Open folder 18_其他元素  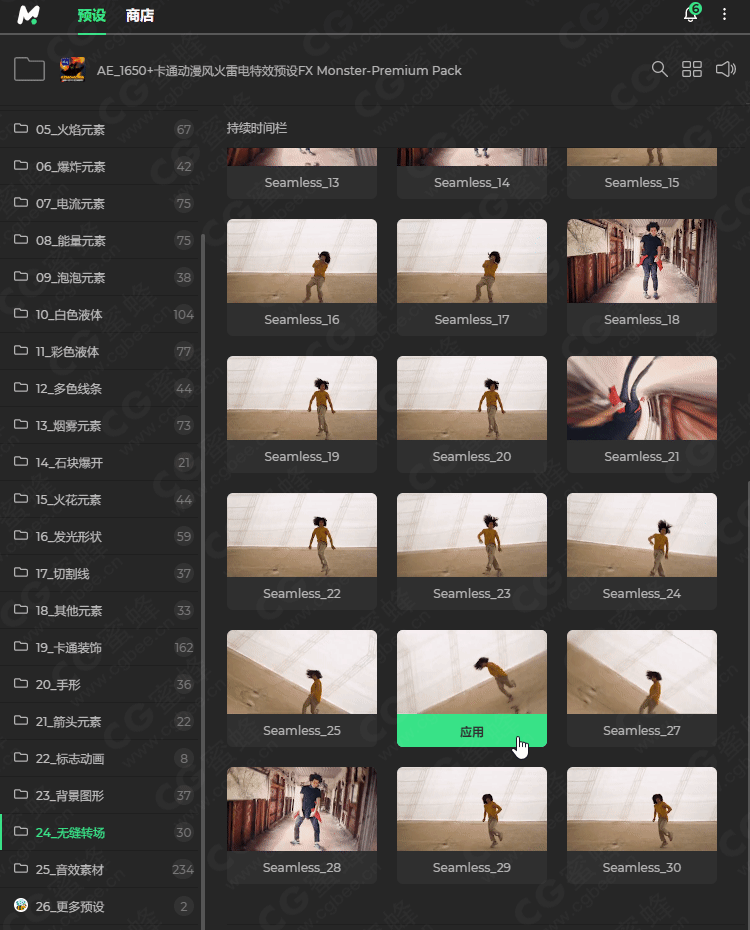pyautogui.click(x=100, y=610)
